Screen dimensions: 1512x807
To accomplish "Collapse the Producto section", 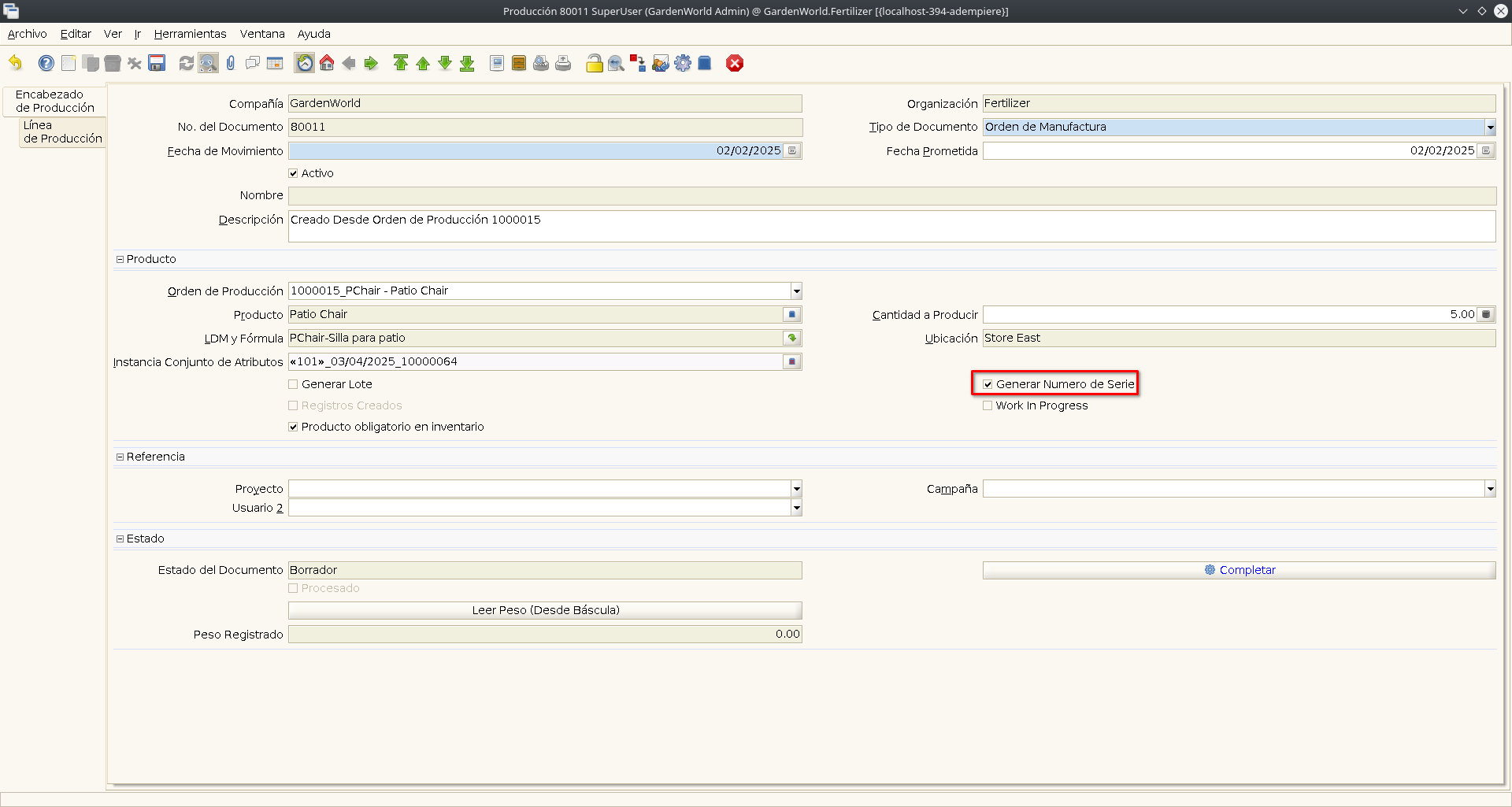I will click(x=120, y=259).
